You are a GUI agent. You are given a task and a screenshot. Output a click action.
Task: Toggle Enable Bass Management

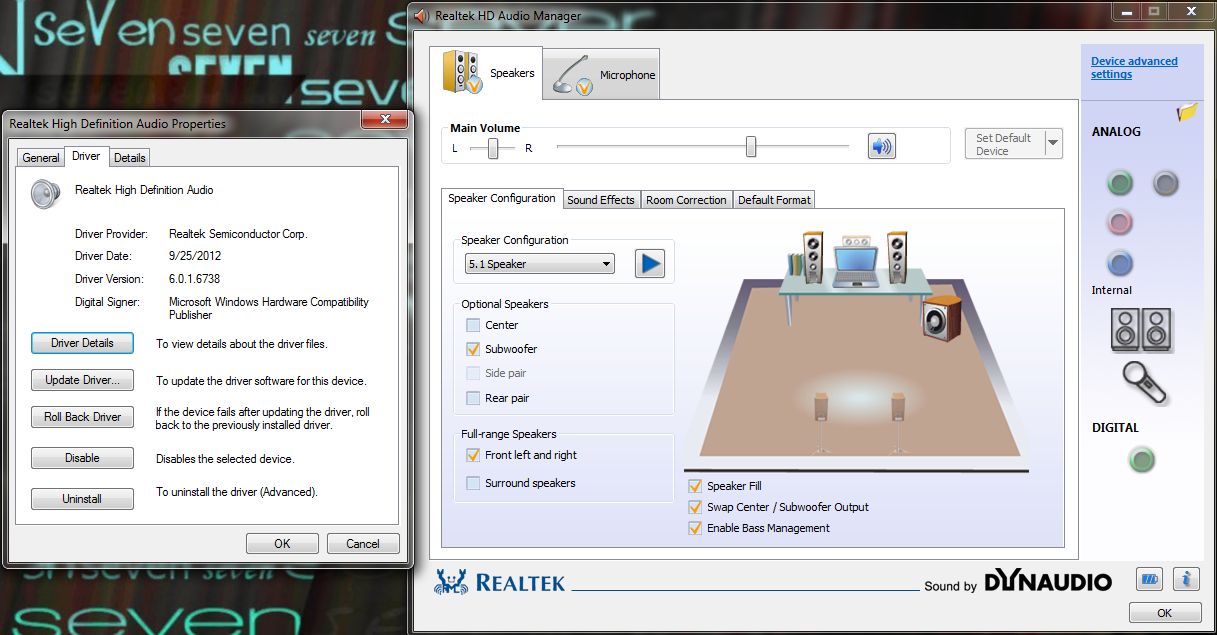695,528
